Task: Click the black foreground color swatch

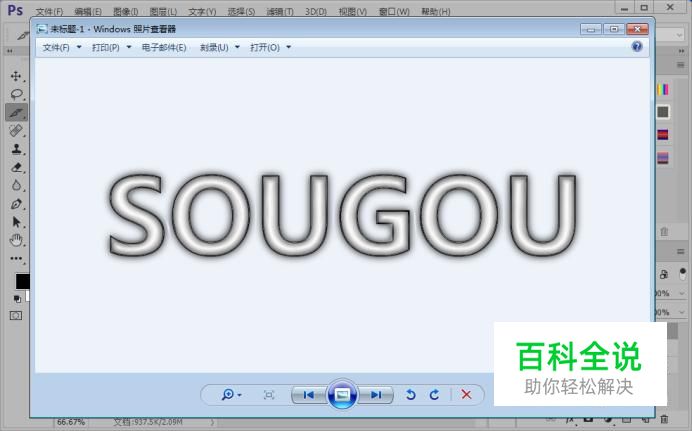Action: 23,281
